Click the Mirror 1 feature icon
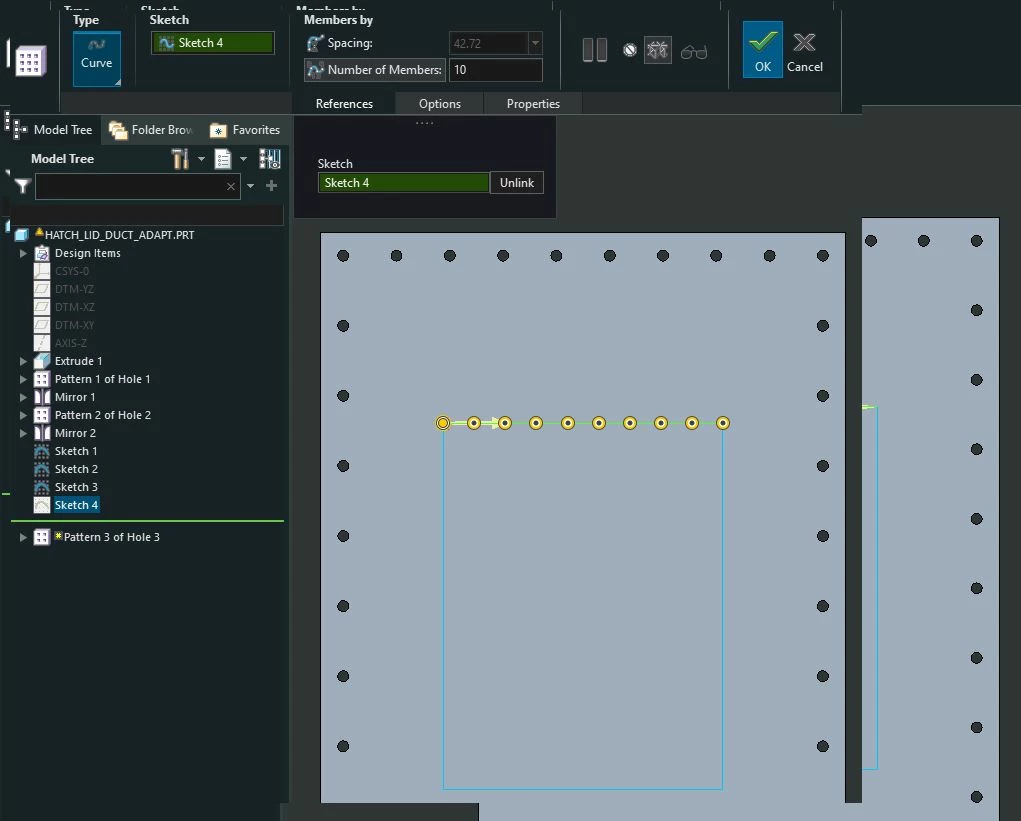This screenshot has height=821, width=1021. click(x=42, y=397)
